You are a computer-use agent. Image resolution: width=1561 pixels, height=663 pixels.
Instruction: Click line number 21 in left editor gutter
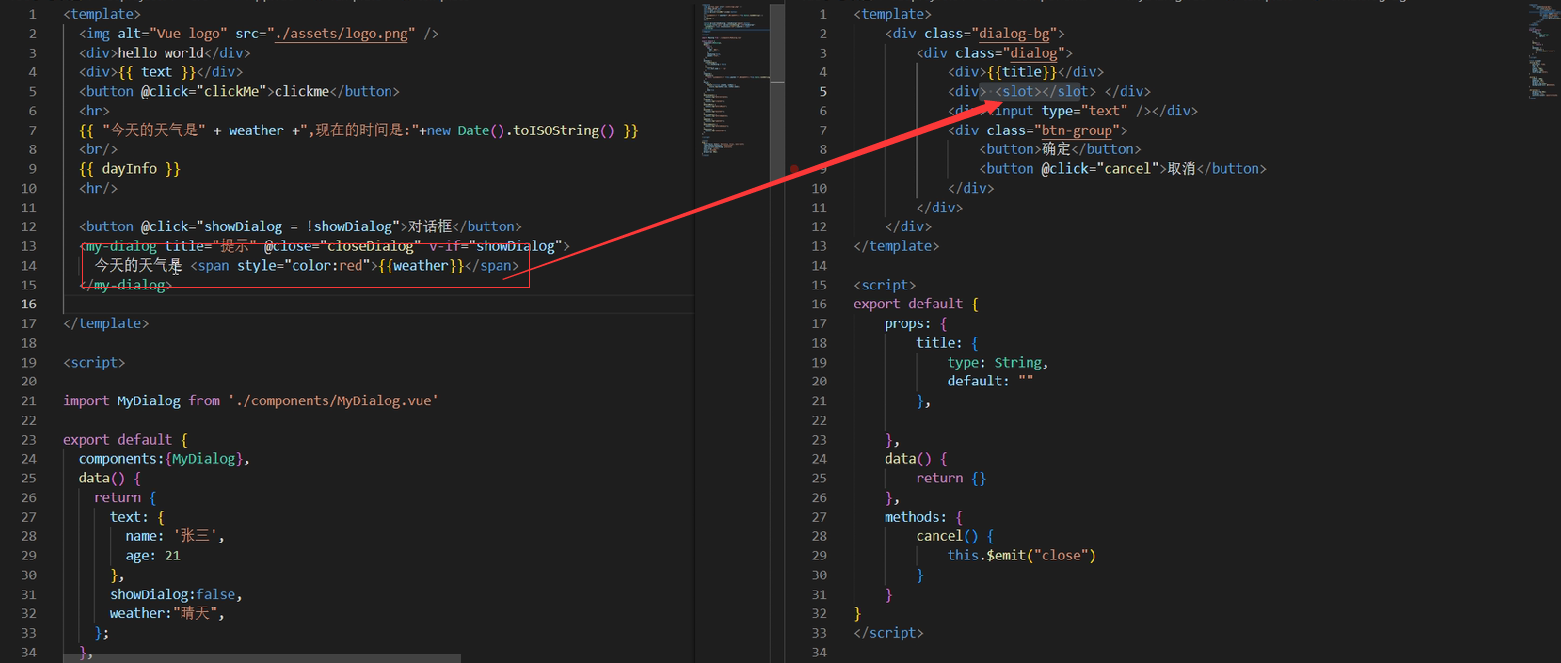point(29,401)
